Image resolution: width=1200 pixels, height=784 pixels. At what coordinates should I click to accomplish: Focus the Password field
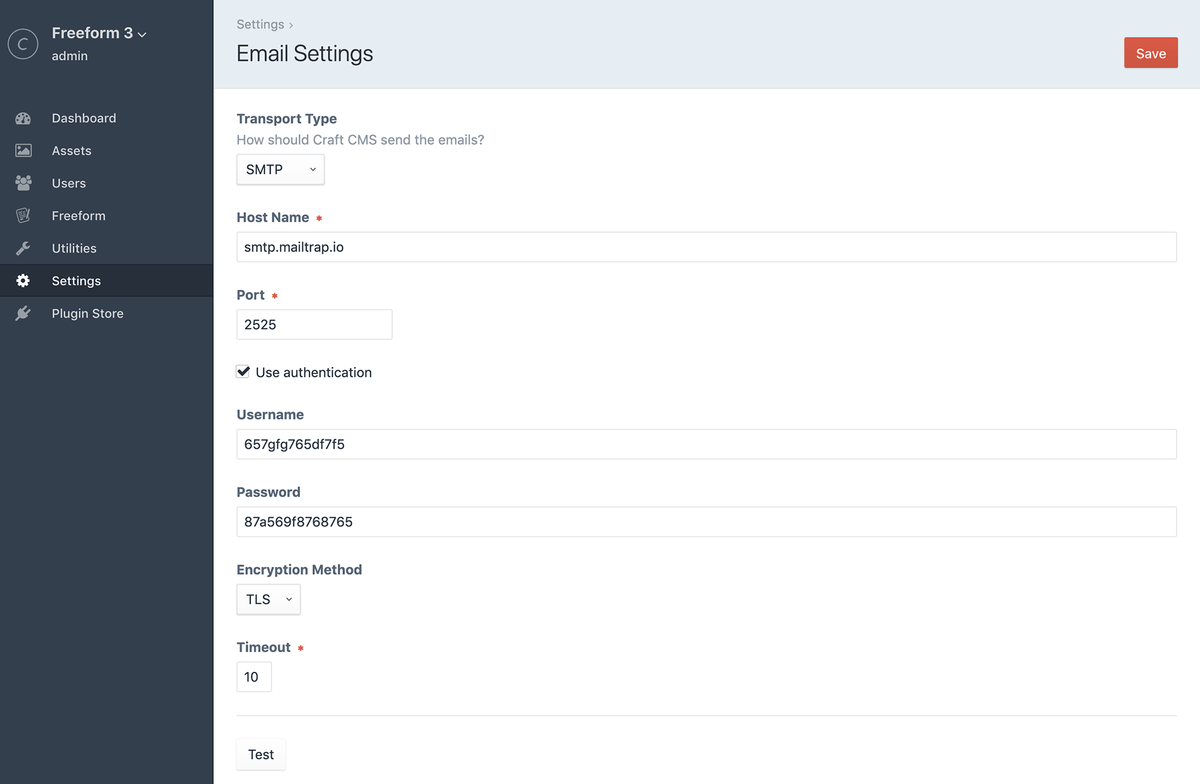706,521
